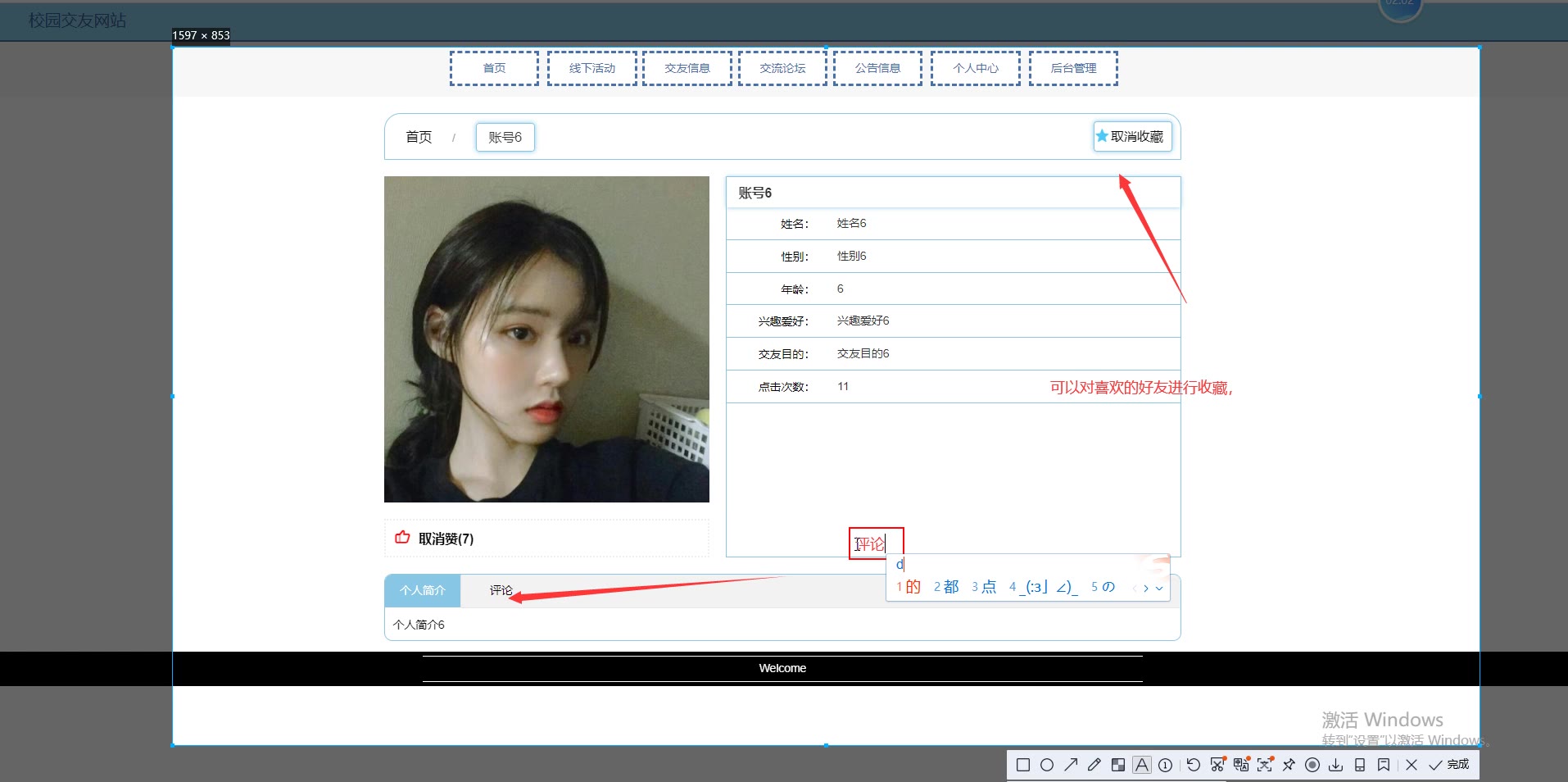Choose IME emoticon candidate 4

click(1043, 587)
